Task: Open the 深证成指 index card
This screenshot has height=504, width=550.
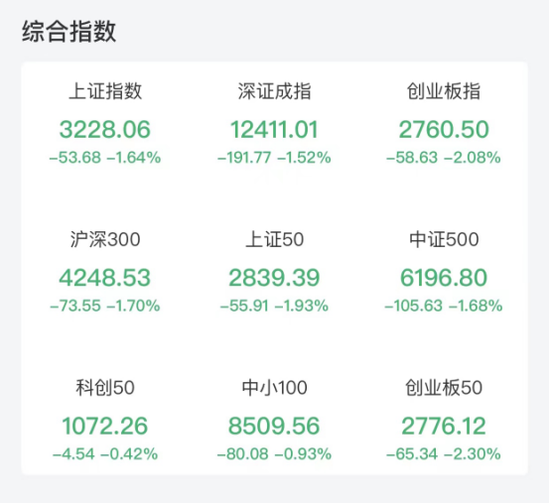Action: tap(274, 123)
